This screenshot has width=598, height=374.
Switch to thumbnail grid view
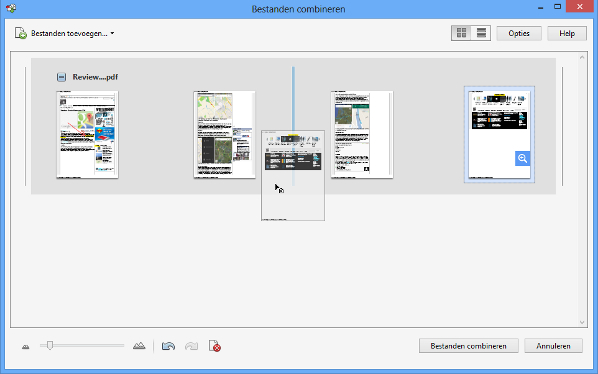point(461,33)
